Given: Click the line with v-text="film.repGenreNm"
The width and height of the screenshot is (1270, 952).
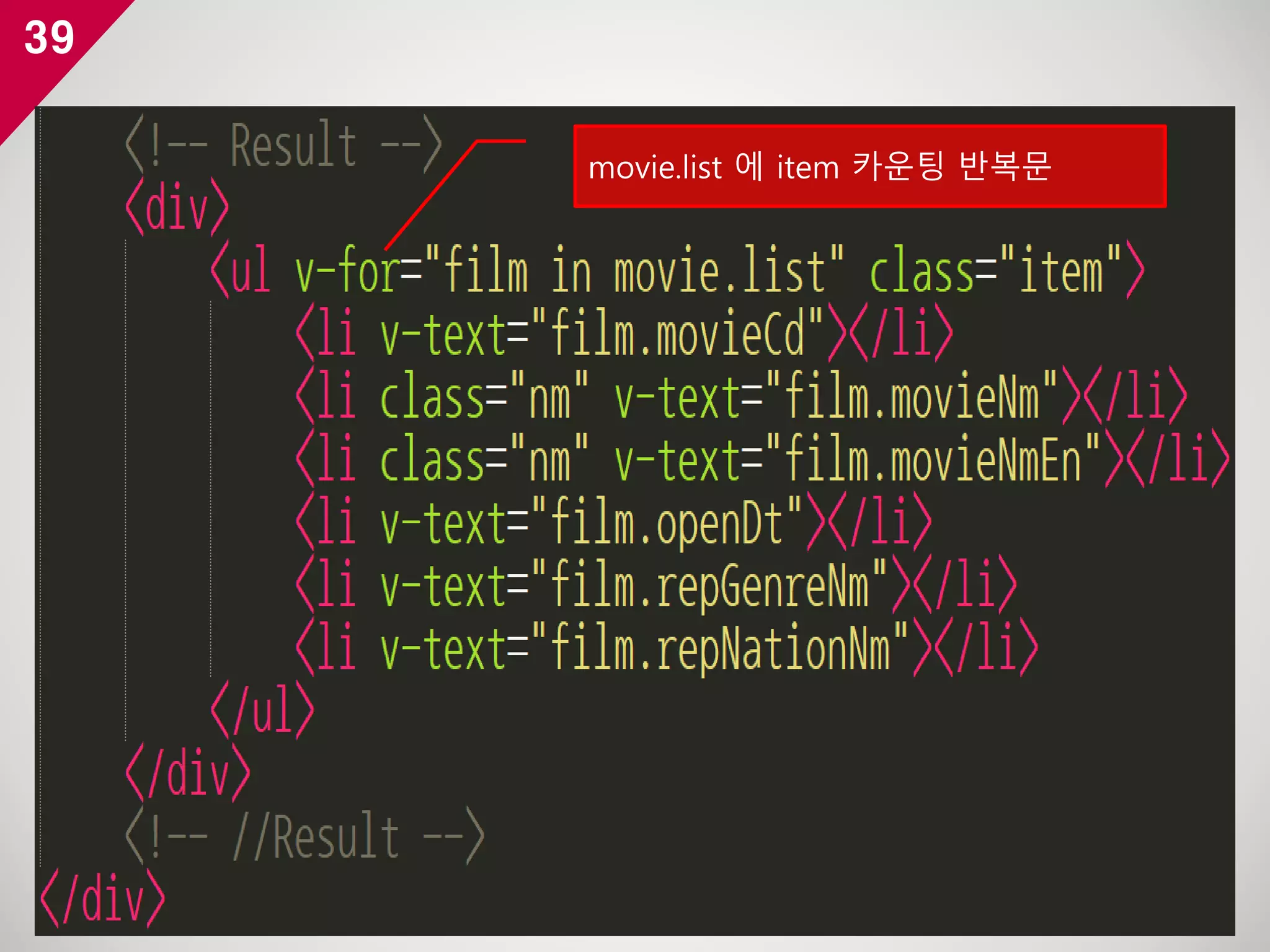Looking at the screenshot, I should (657, 586).
